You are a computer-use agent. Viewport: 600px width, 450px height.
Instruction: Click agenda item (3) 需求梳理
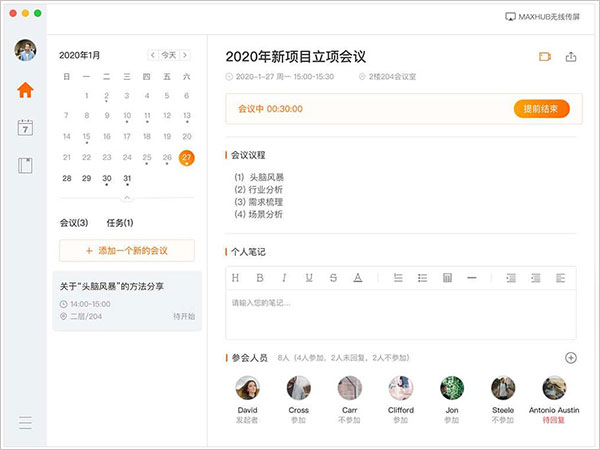259,202
